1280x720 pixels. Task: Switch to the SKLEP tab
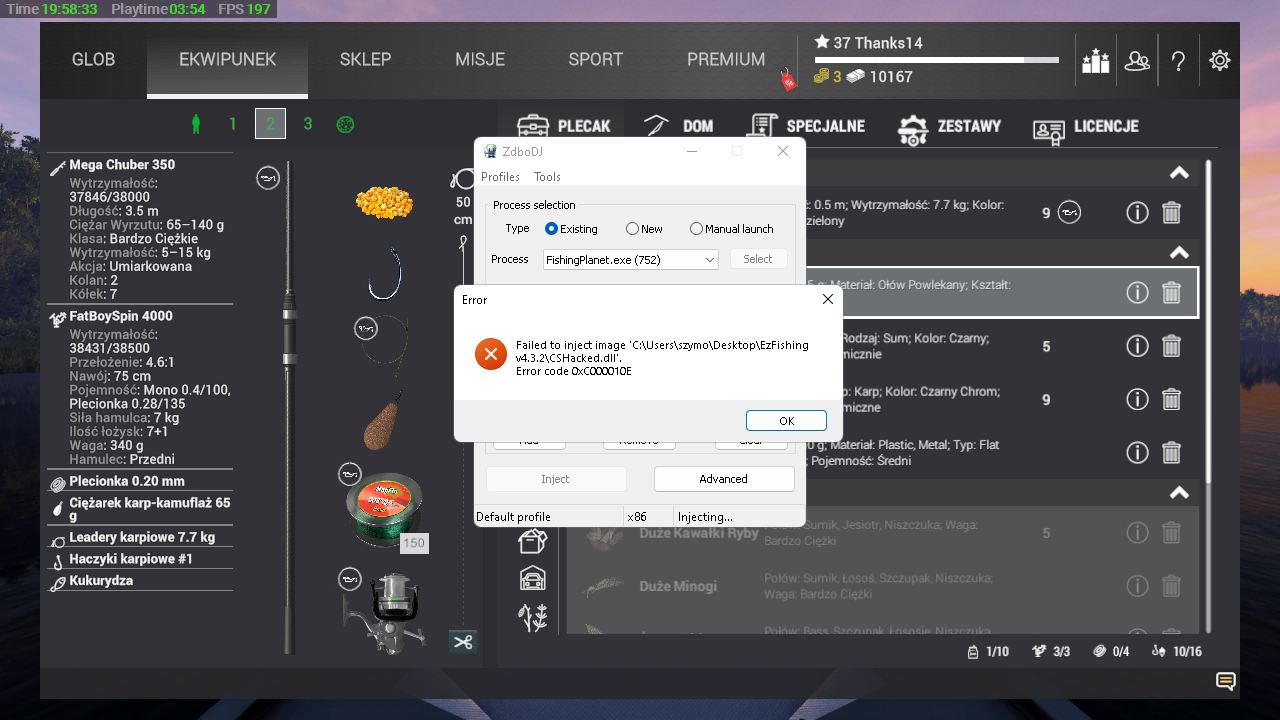(x=365, y=60)
